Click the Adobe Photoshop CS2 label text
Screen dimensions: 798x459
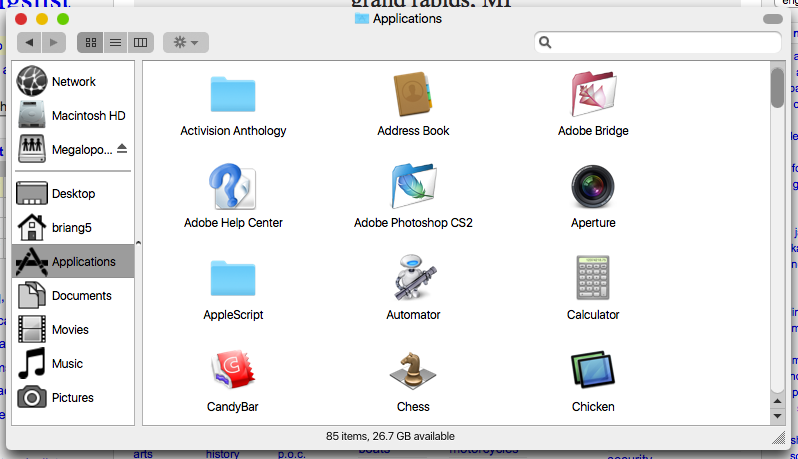pyautogui.click(x=413, y=223)
